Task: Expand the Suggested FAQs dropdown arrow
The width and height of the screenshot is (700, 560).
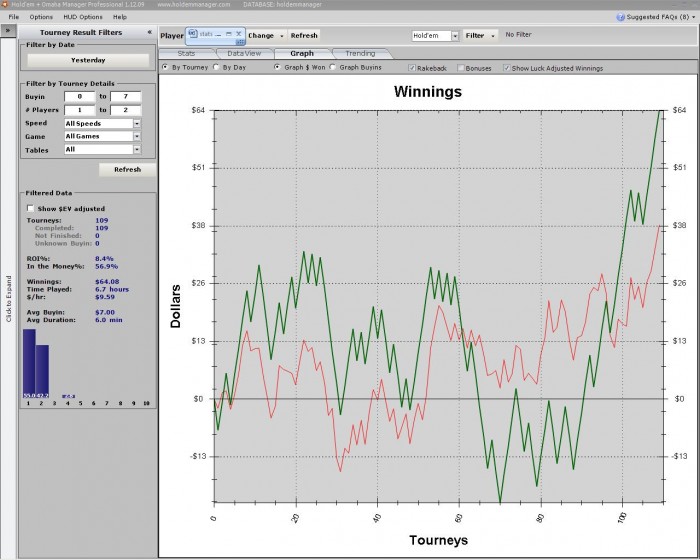Action: (x=693, y=17)
